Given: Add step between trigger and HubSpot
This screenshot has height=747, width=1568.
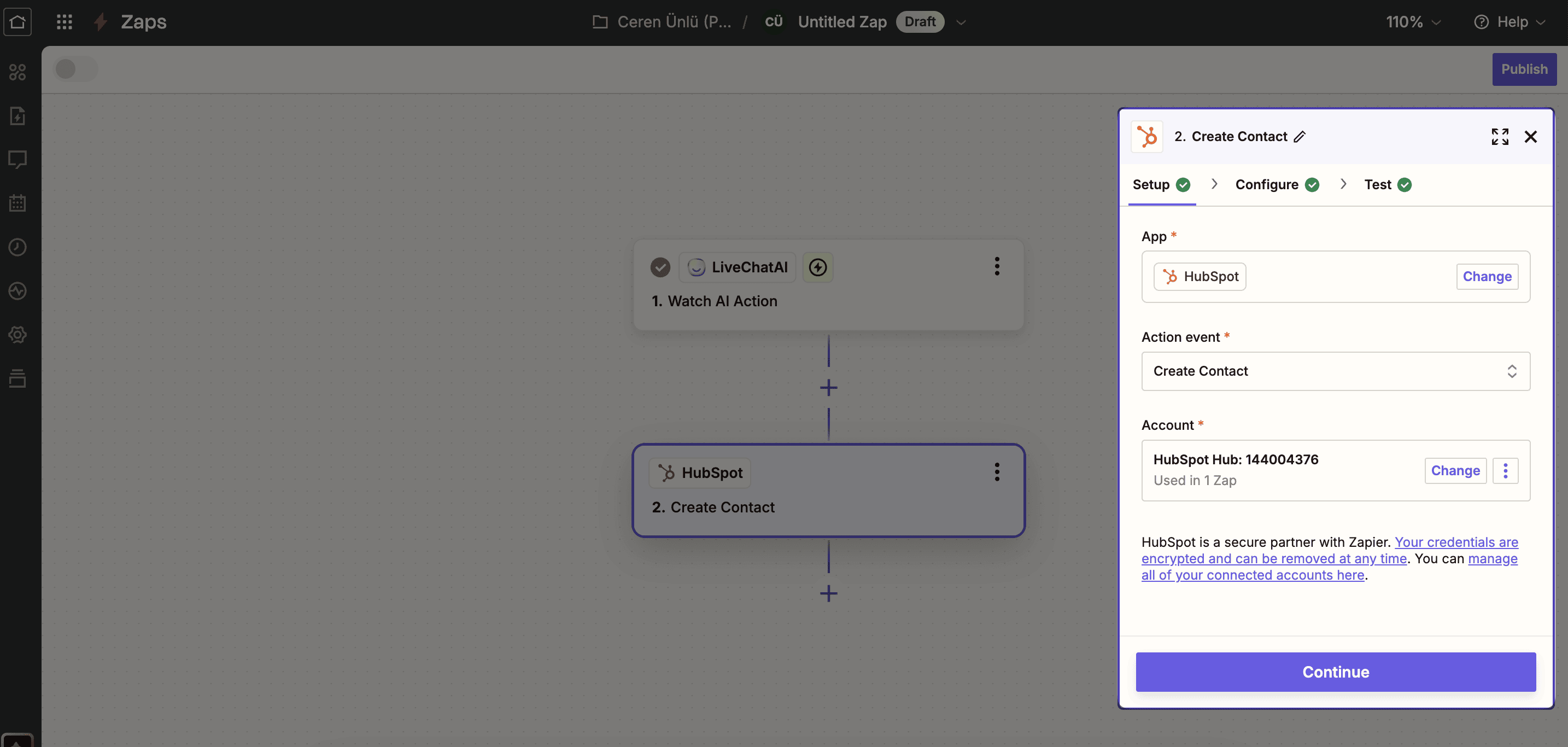Looking at the screenshot, I should pos(828,387).
